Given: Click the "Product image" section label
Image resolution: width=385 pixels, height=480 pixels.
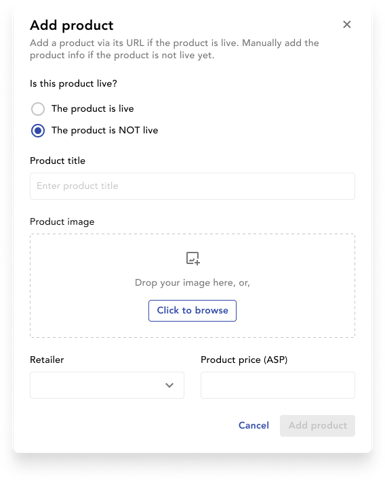Looking at the screenshot, I should click(x=62, y=222).
